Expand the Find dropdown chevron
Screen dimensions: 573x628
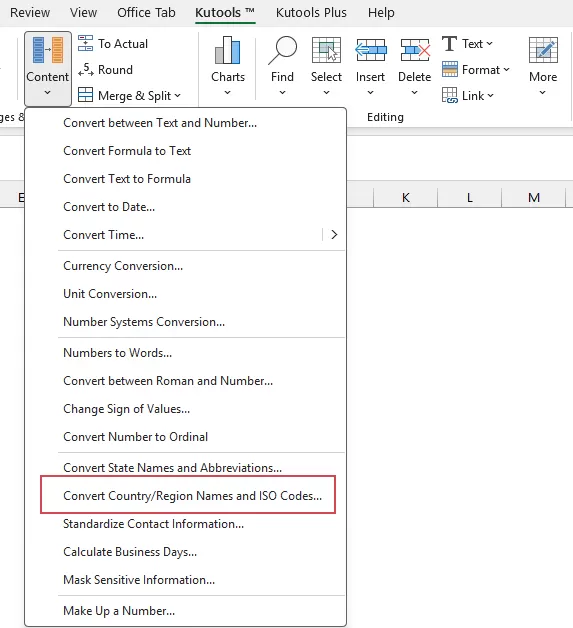coord(282,93)
